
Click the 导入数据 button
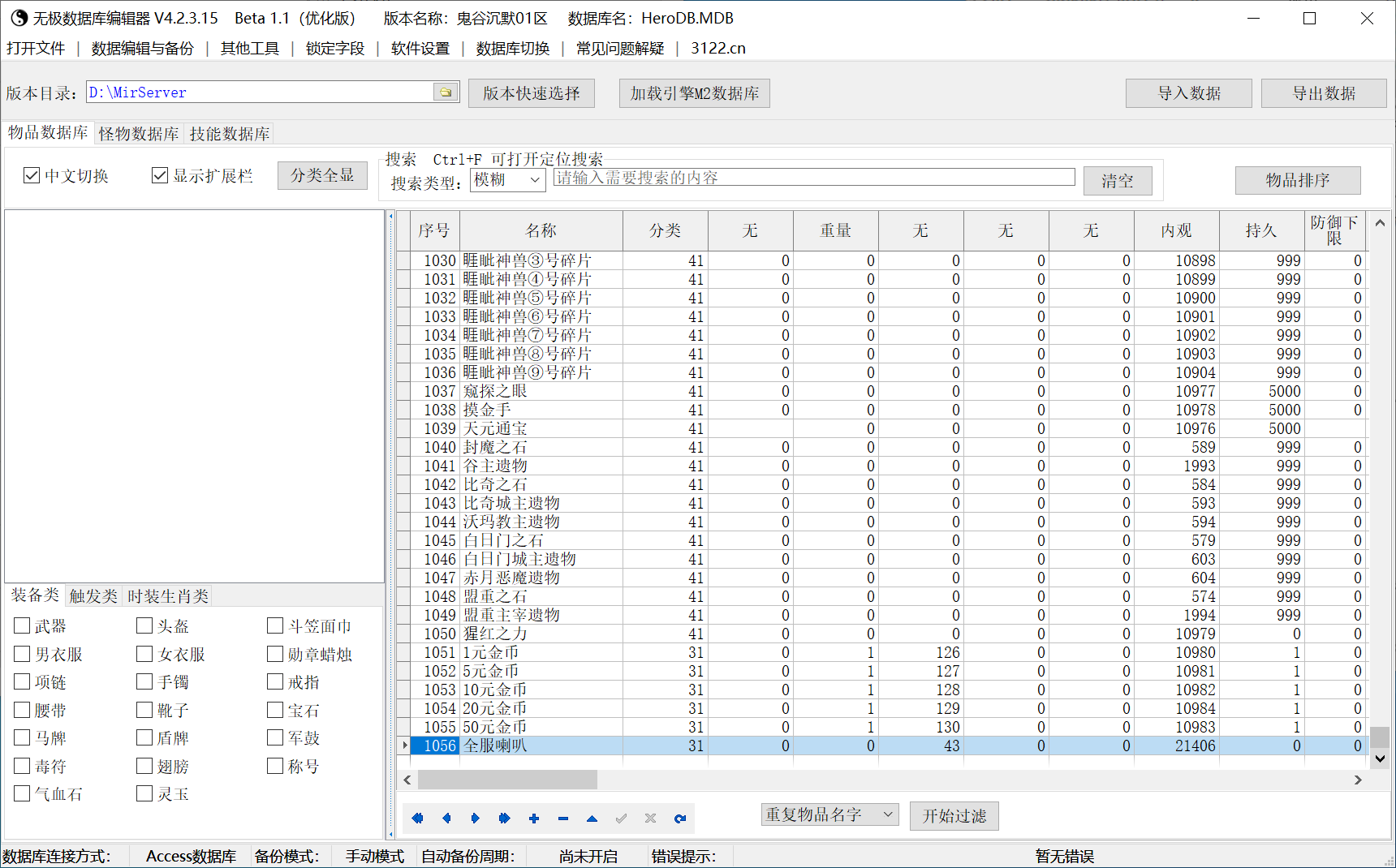click(1189, 93)
